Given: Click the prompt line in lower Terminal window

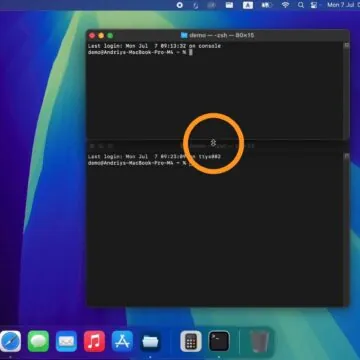Looking at the screenshot, I should pos(140,163).
